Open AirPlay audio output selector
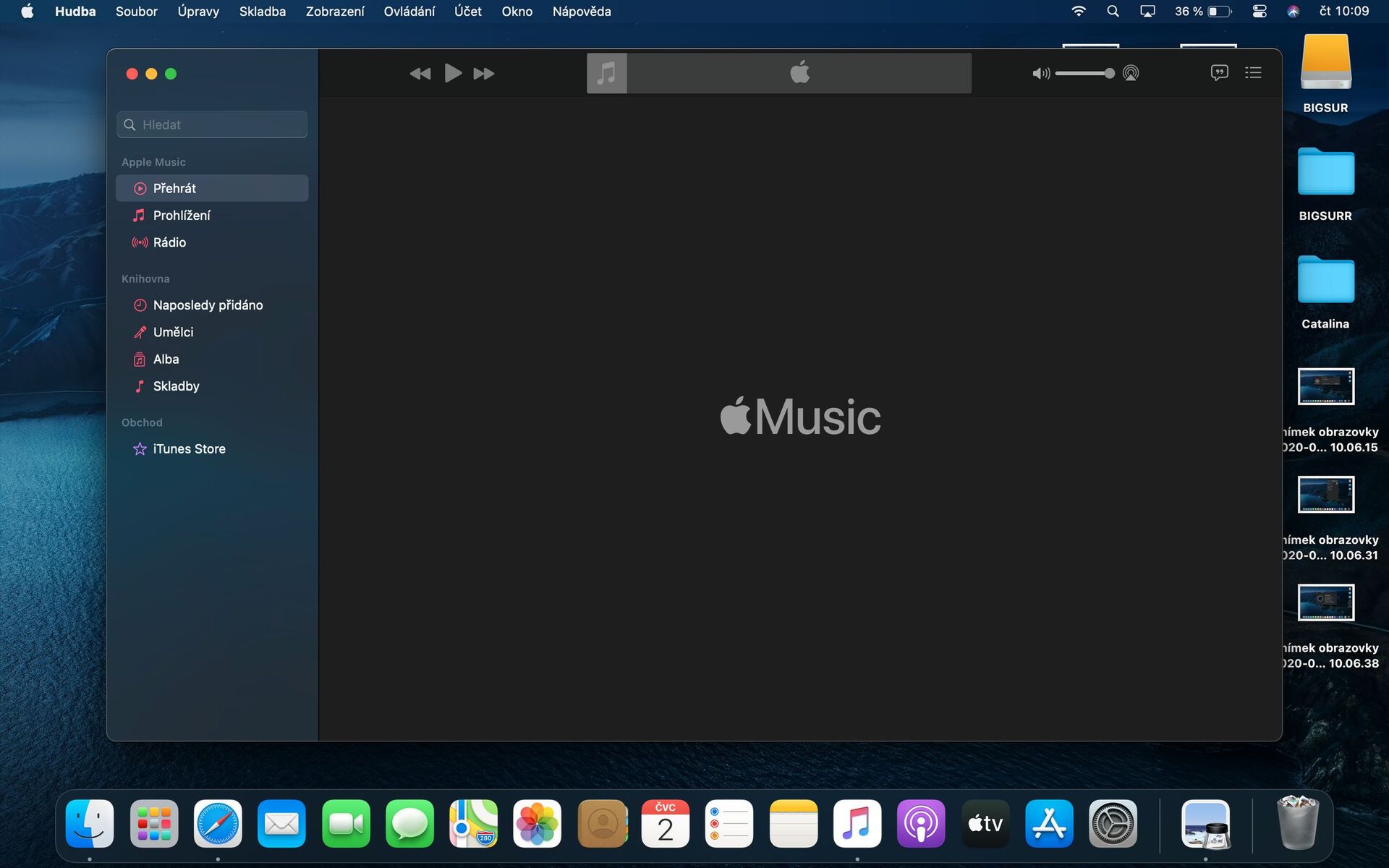This screenshot has width=1389, height=868. [1131, 73]
